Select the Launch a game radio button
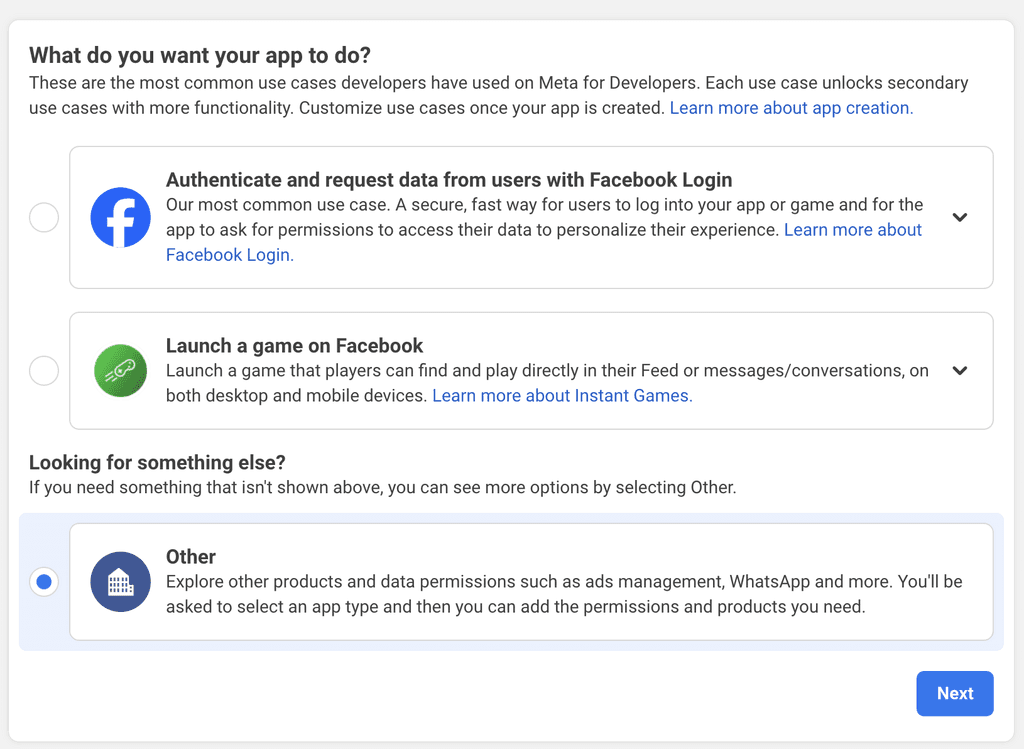The height and width of the screenshot is (749, 1024). point(44,370)
